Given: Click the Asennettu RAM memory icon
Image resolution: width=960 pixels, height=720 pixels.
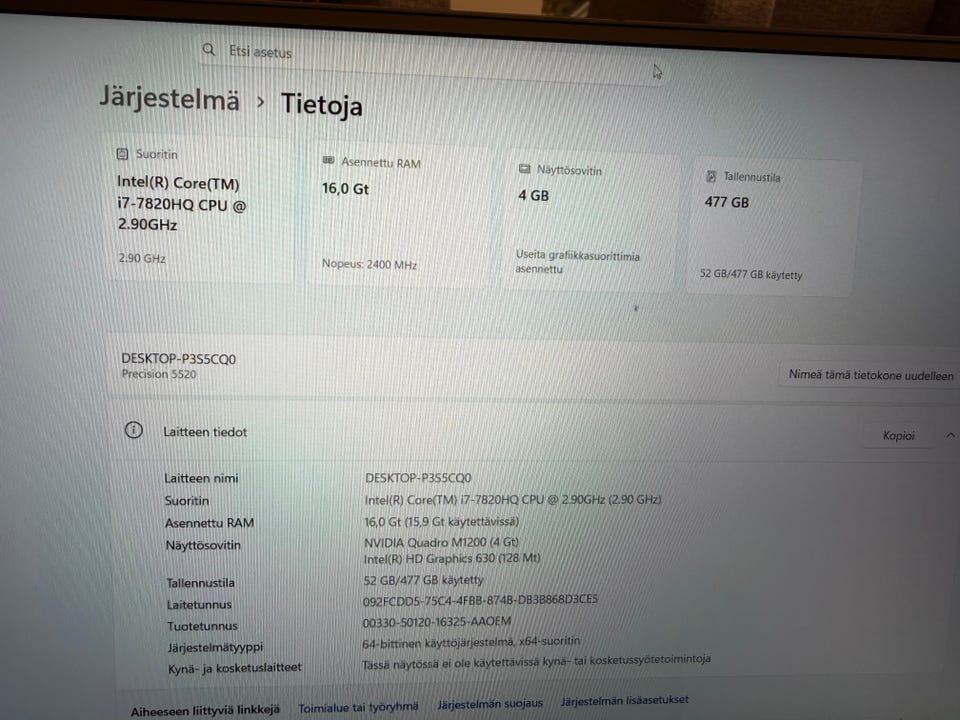Looking at the screenshot, I should tap(328, 160).
